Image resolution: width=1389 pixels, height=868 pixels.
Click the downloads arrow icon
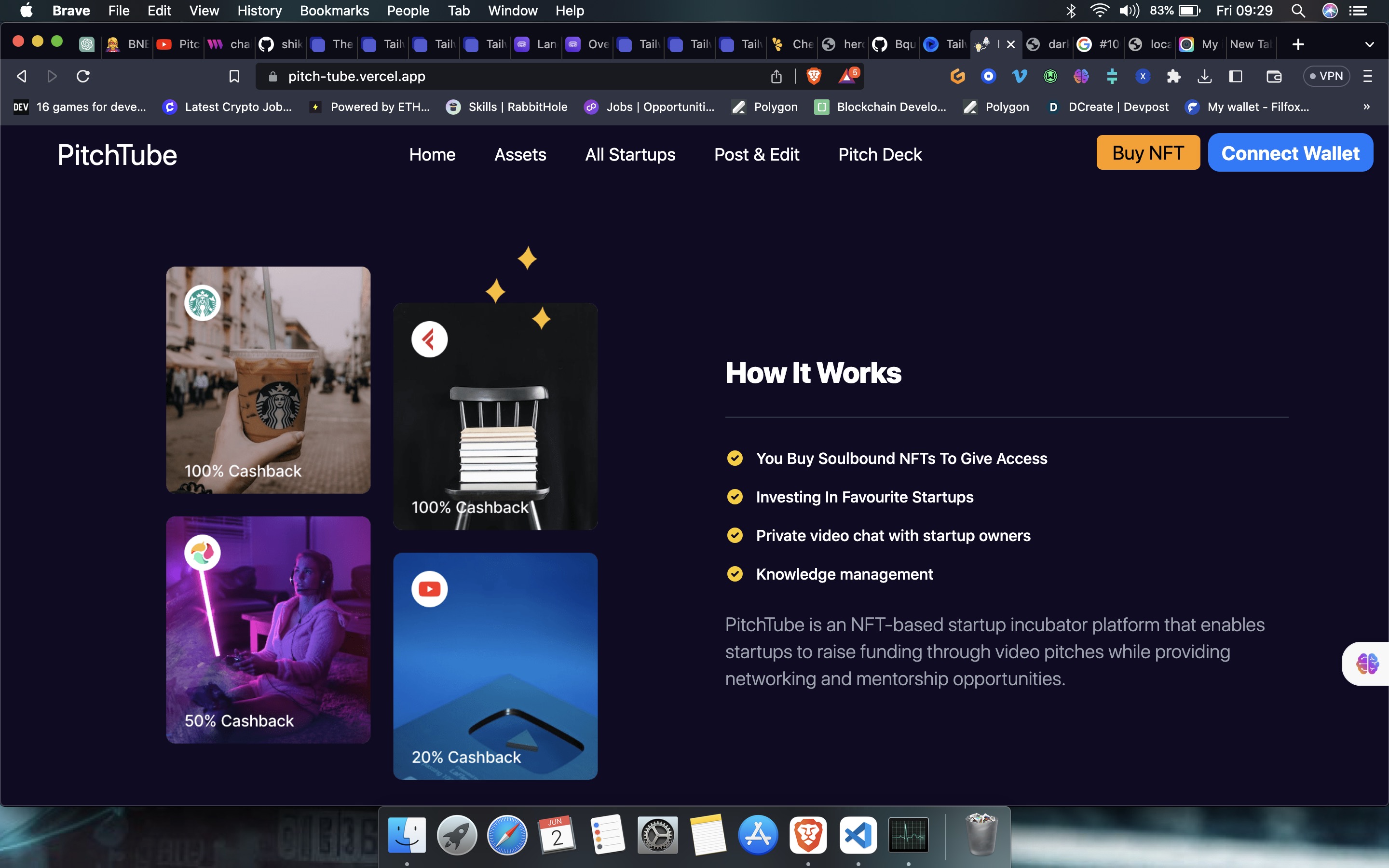coord(1204,76)
